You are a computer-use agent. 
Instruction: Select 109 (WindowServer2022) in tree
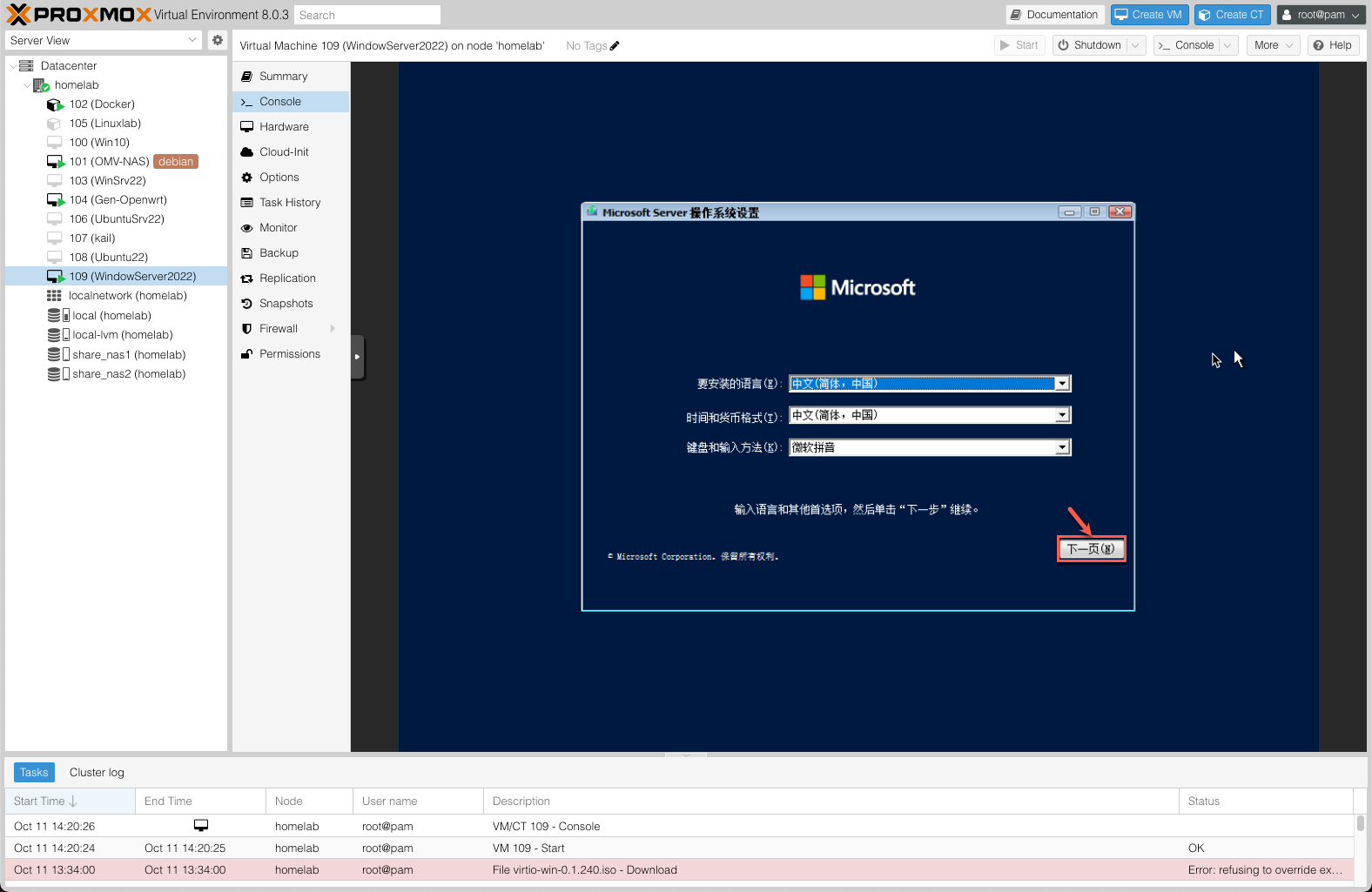(117, 277)
